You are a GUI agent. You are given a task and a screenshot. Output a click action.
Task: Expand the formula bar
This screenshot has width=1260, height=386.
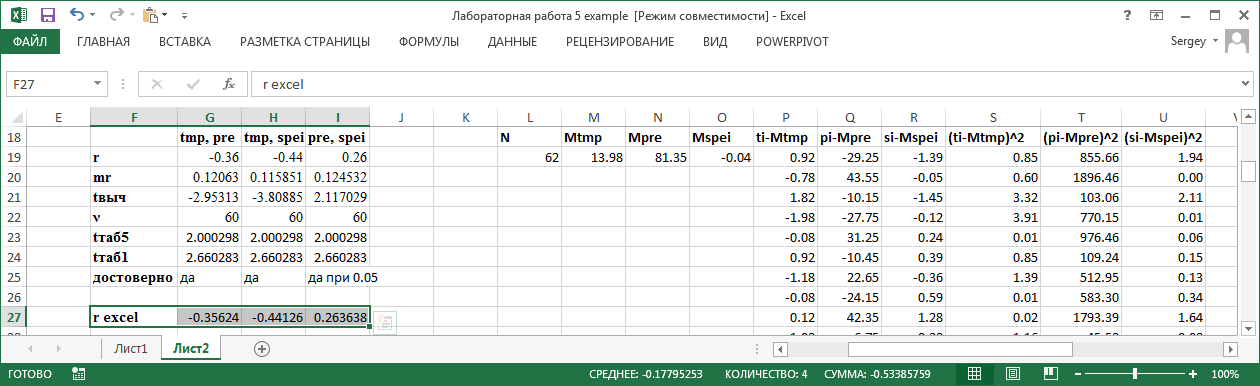point(1244,85)
